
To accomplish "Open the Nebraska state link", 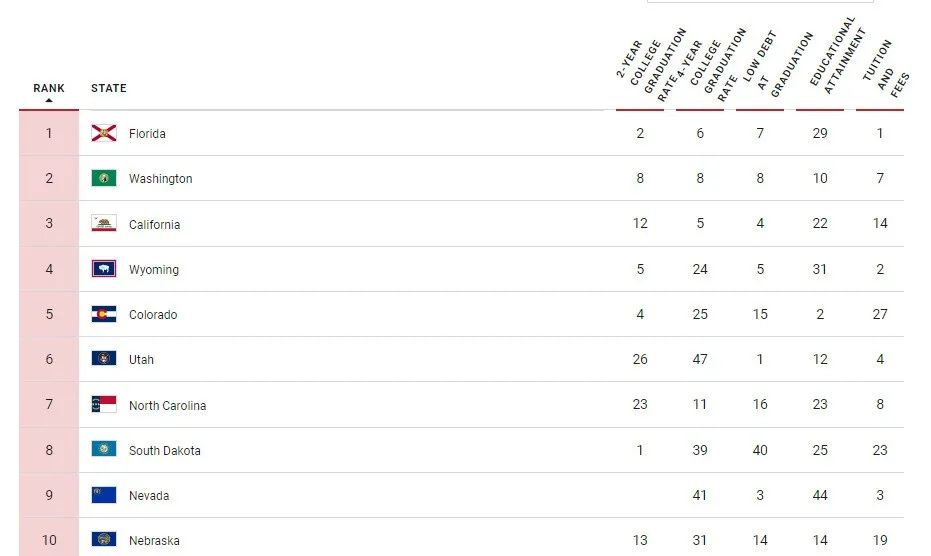I will 154,541.
